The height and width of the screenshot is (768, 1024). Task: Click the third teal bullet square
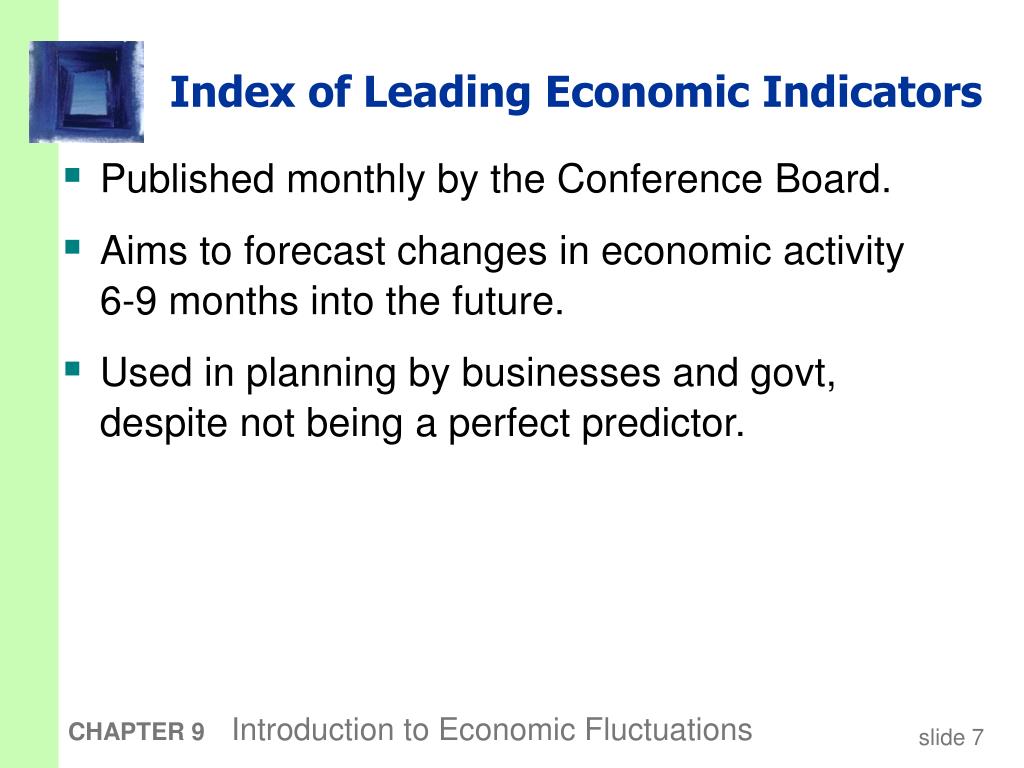[72, 369]
